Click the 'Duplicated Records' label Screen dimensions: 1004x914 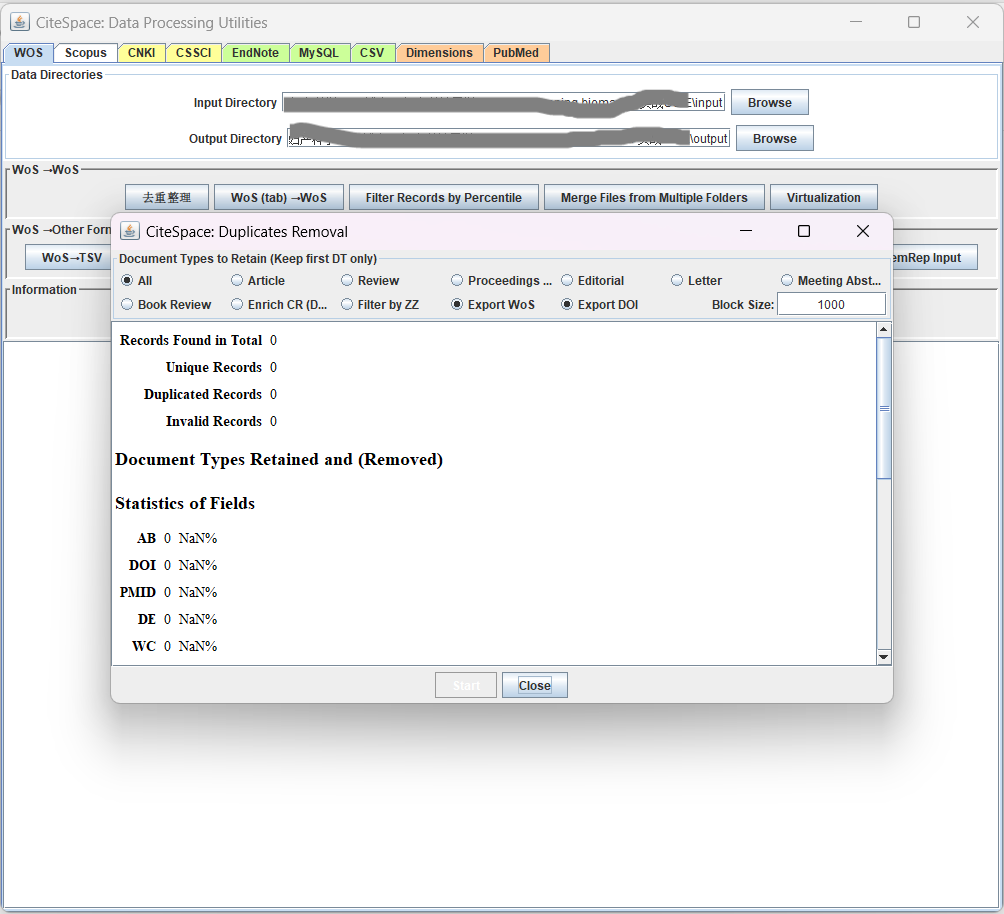pos(203,394)
